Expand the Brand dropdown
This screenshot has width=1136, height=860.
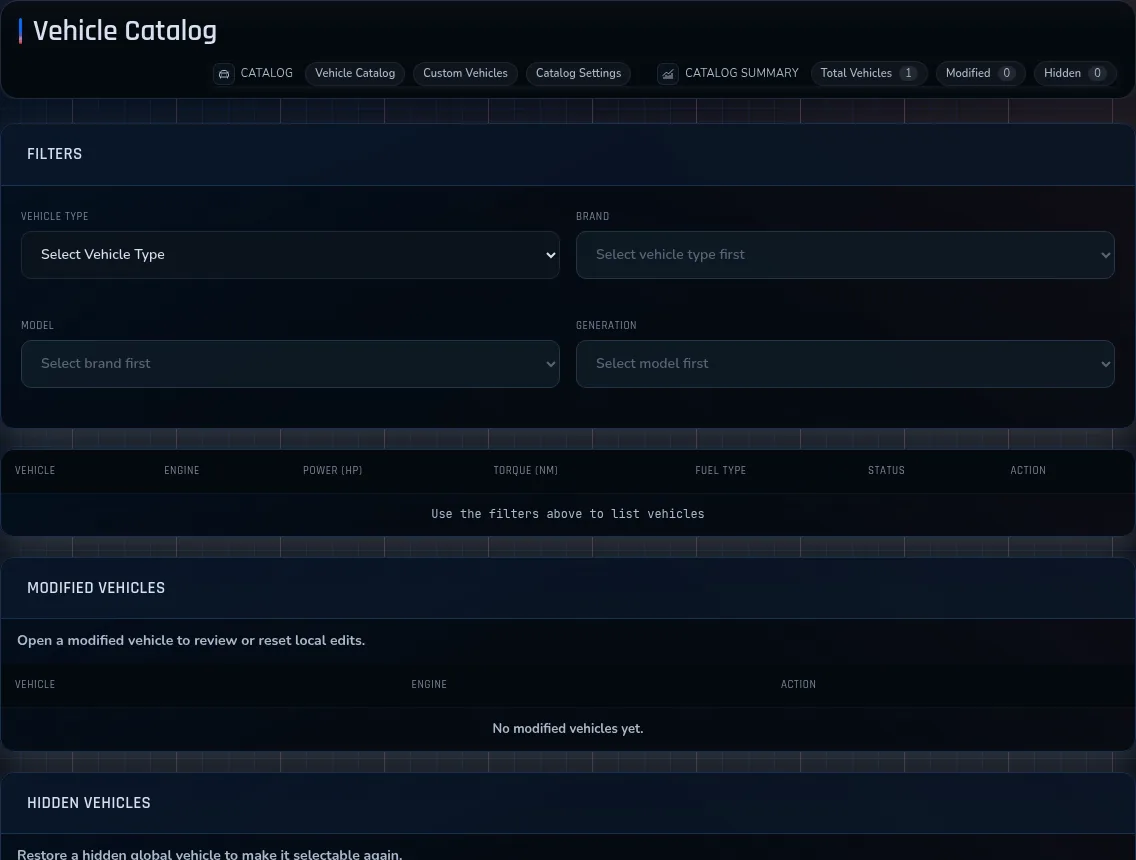845,255
